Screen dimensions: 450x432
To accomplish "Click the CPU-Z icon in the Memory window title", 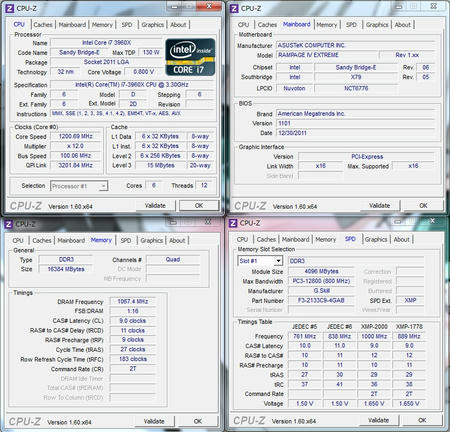I will click(x=9, y=224).
